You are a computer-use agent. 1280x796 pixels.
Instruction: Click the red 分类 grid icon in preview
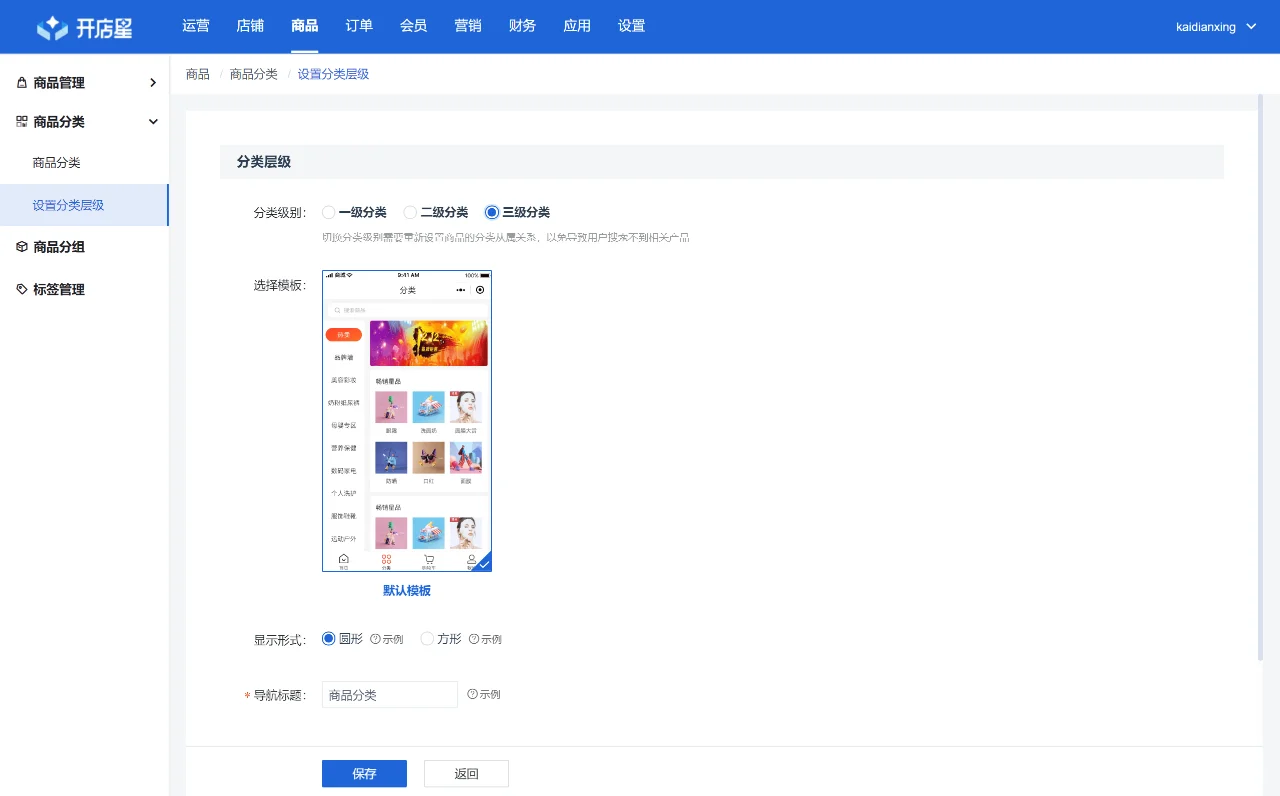(386, 559)
